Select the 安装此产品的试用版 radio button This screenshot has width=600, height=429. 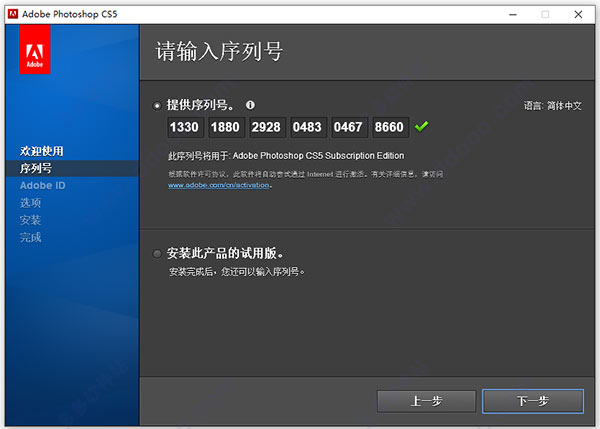[x=157, y=253]
